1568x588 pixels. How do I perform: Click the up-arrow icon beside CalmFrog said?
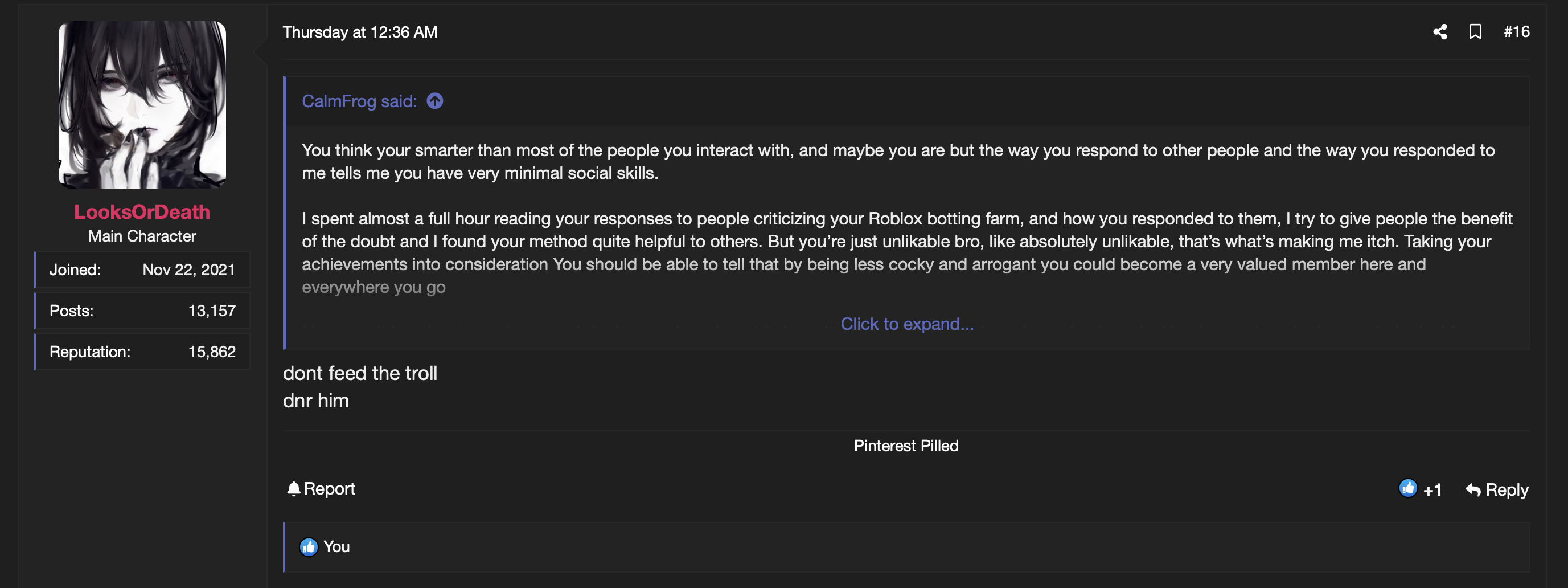(434, 101)
